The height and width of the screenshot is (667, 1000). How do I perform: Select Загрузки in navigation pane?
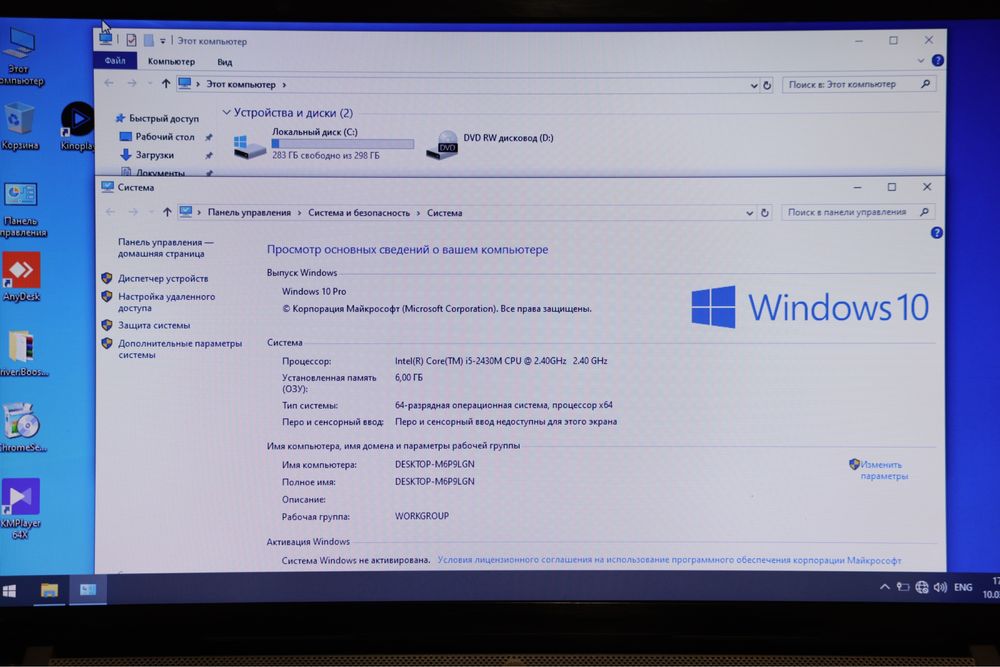[147, 155]
